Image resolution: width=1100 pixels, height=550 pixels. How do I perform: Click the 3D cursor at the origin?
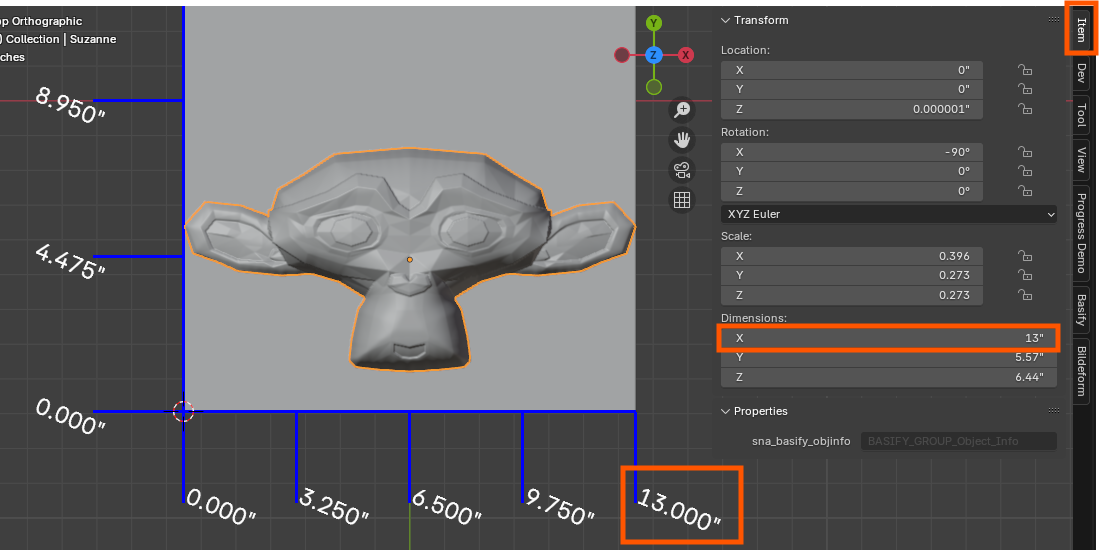[x=184, y=412]
